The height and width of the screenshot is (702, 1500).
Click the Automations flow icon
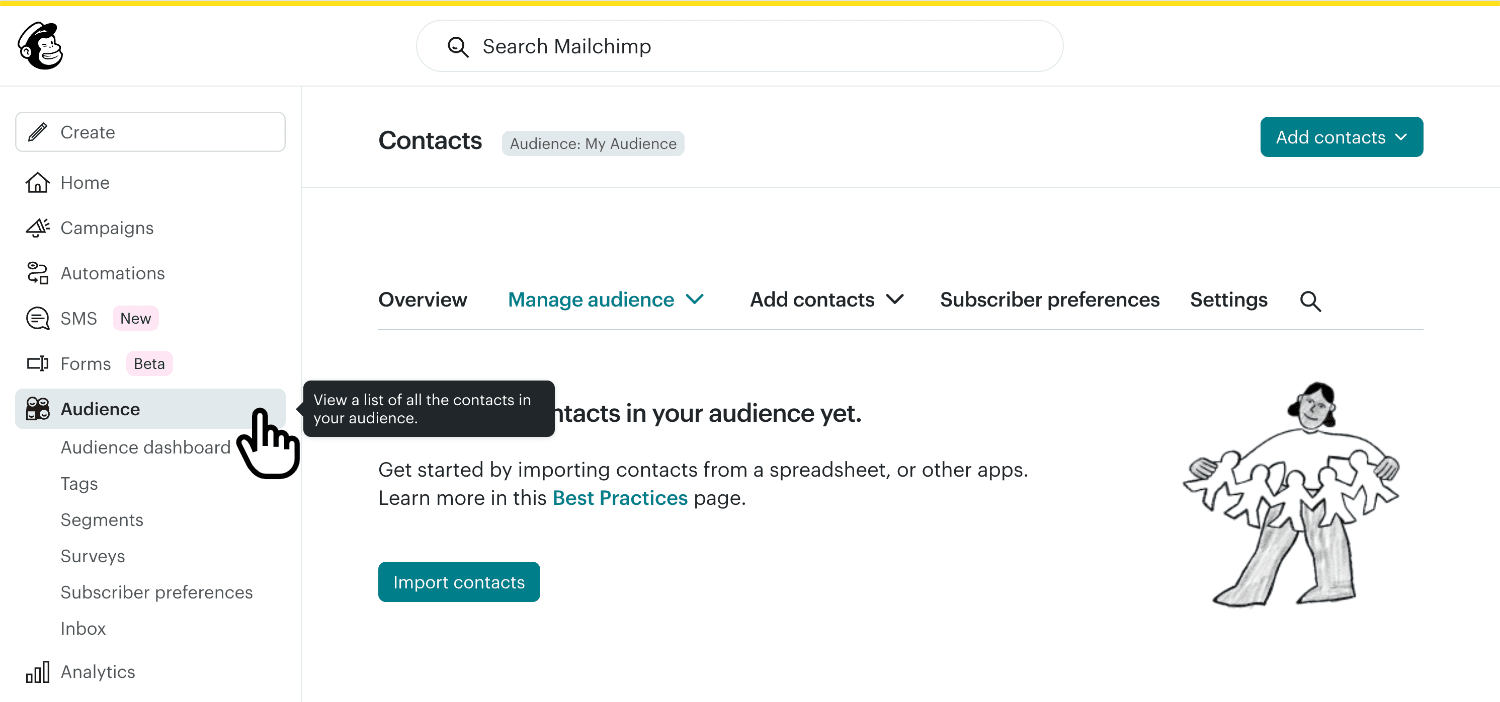click(x=37, y=273)
